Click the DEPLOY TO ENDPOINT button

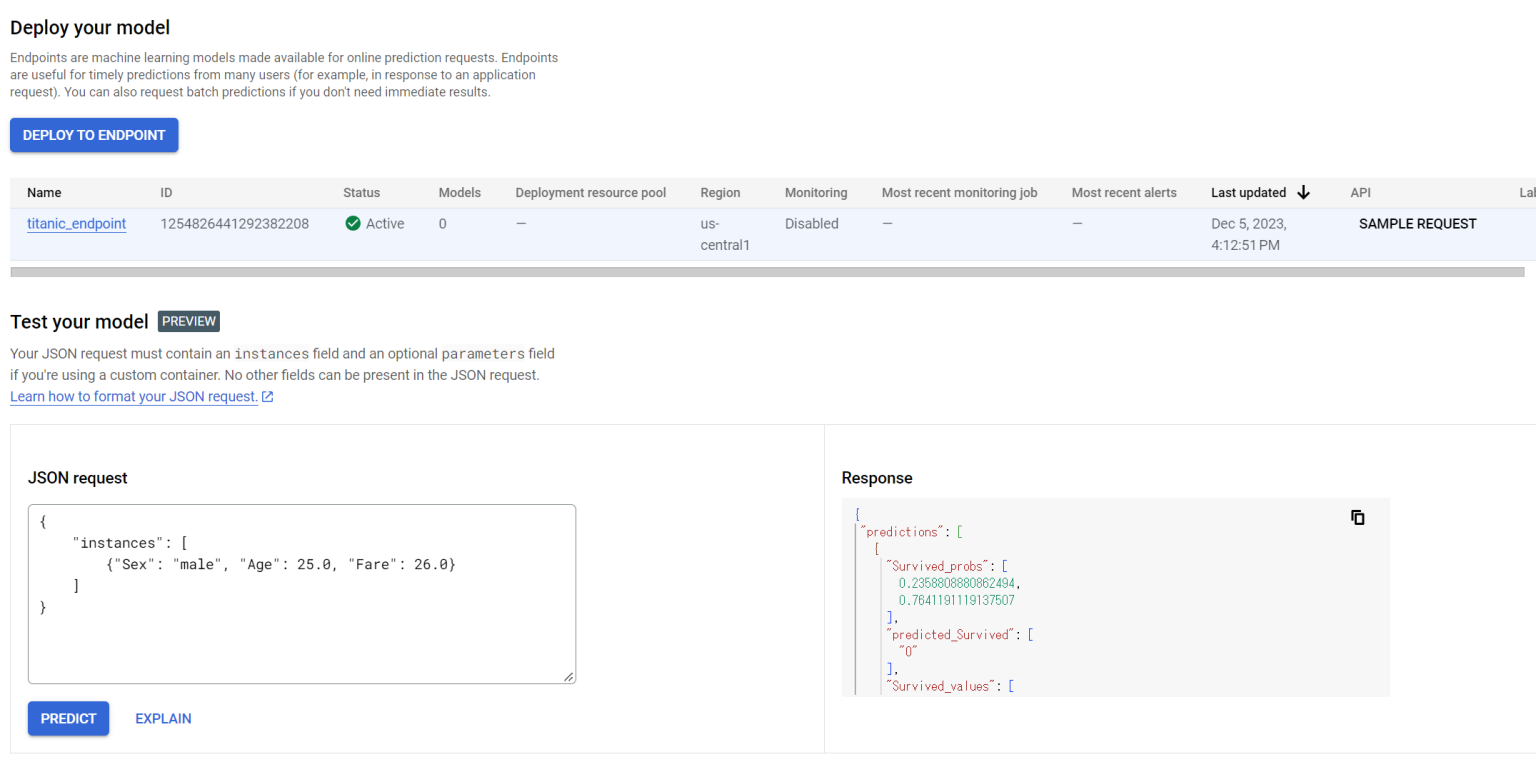(93, 134)
